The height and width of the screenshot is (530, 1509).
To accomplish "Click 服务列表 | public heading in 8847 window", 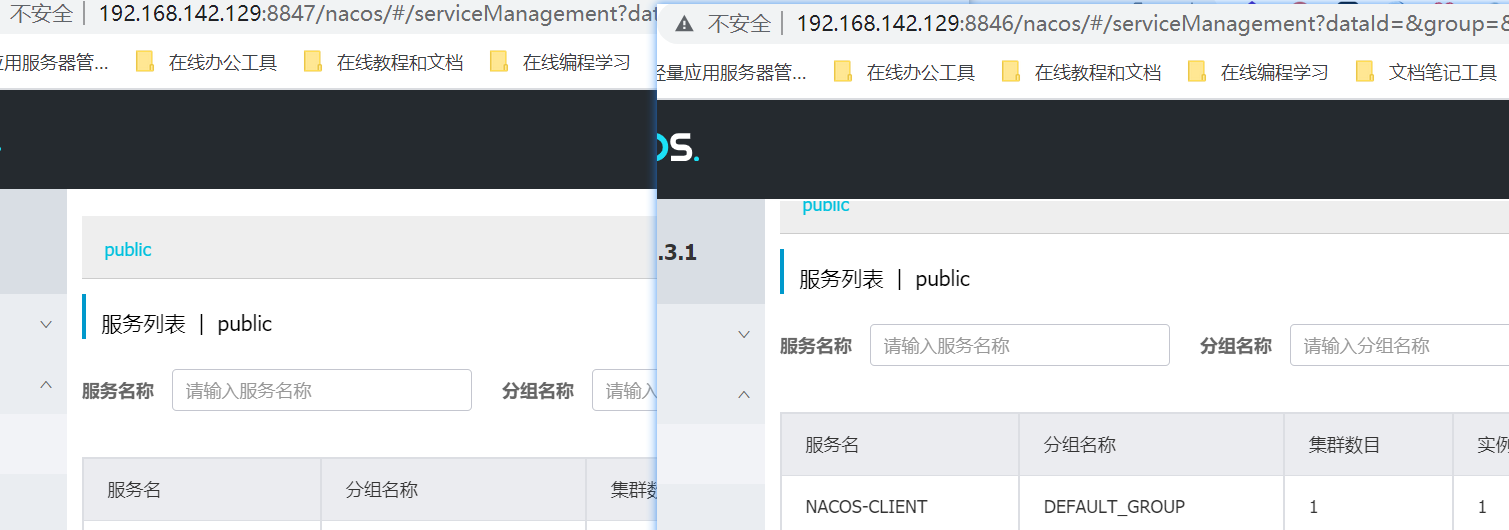I will (186, 324).
